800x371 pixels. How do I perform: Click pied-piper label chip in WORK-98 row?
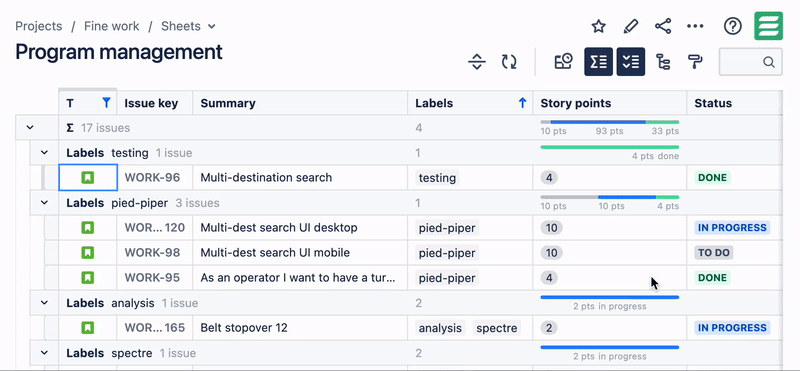click(x=447, y=253)
